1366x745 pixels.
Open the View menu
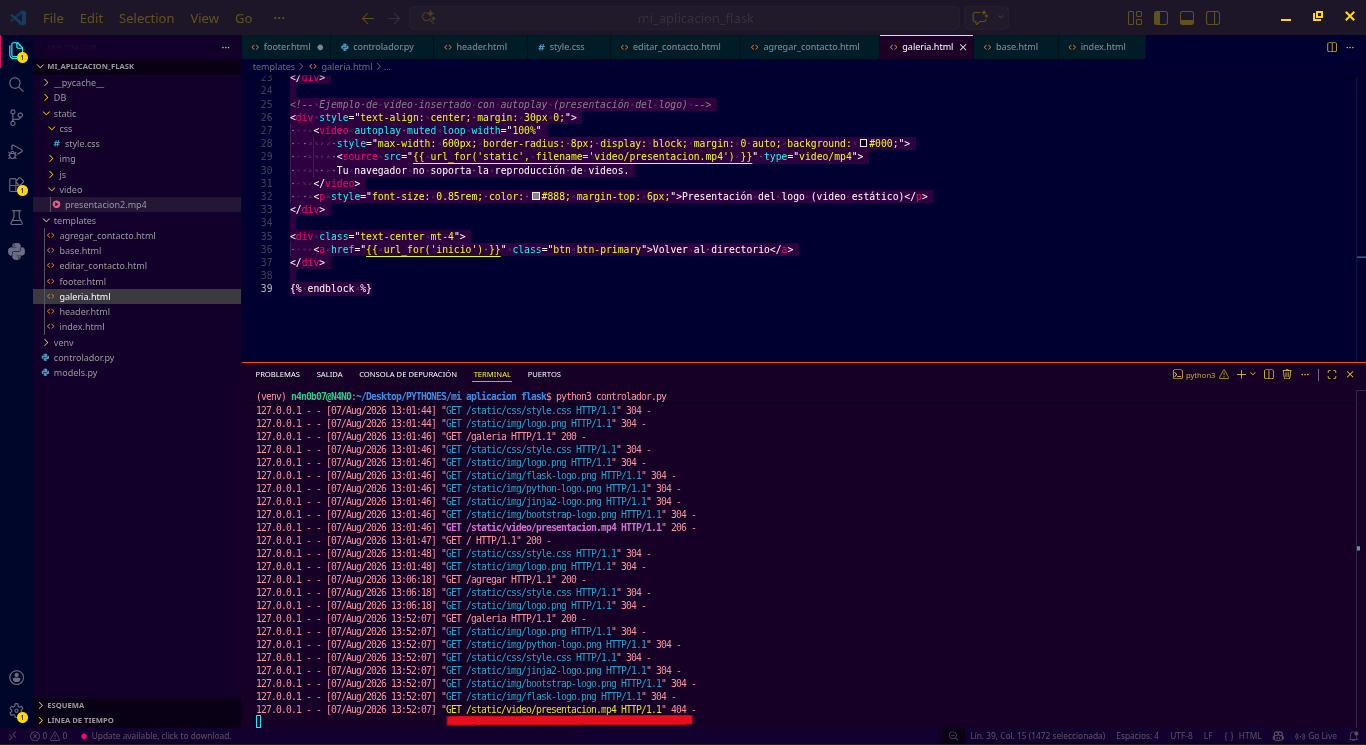204,18
